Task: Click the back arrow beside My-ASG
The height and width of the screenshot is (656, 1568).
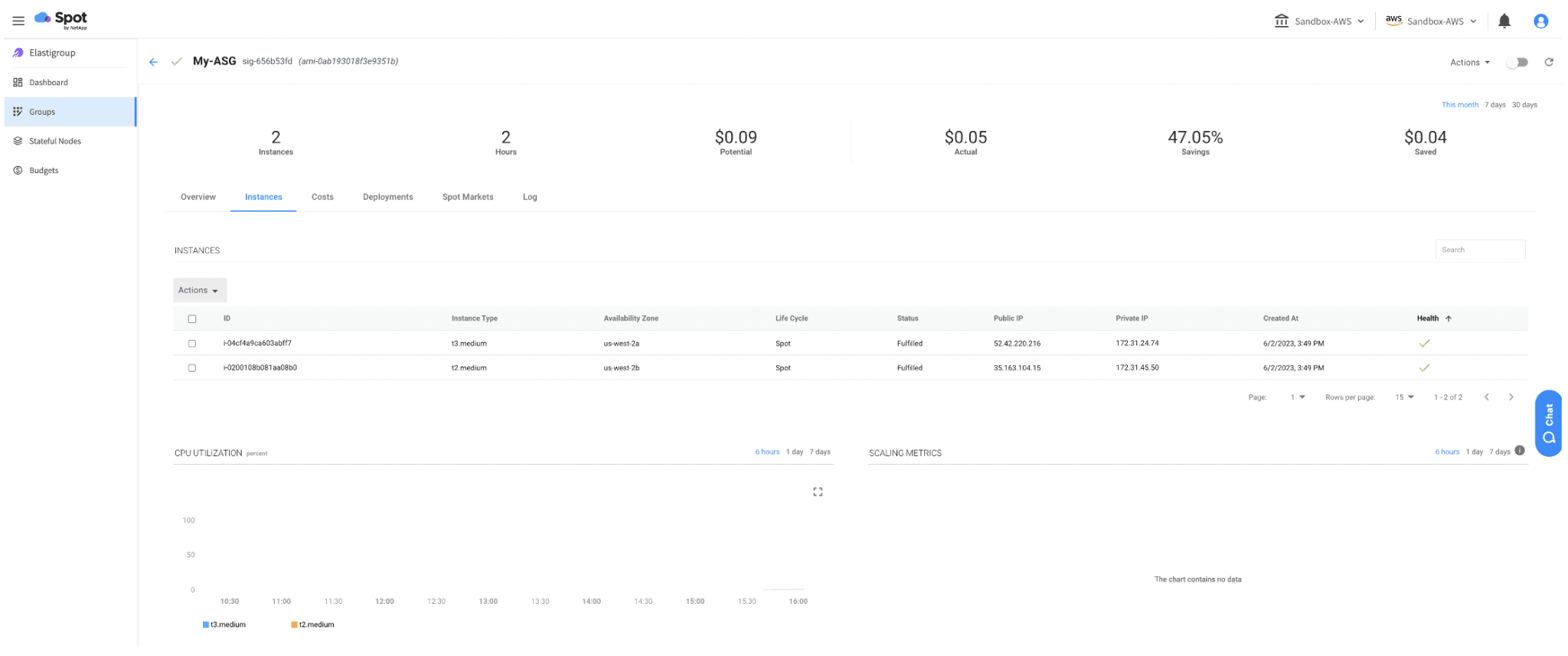Action: coord(153,62)
